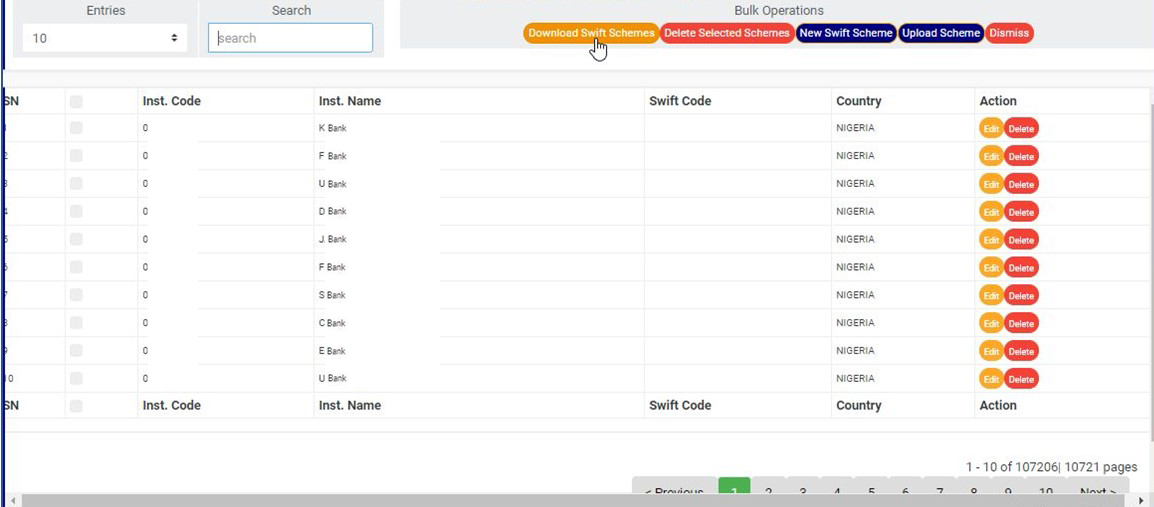Tick the checkbox for K Bank row

[x=77, y=128]
